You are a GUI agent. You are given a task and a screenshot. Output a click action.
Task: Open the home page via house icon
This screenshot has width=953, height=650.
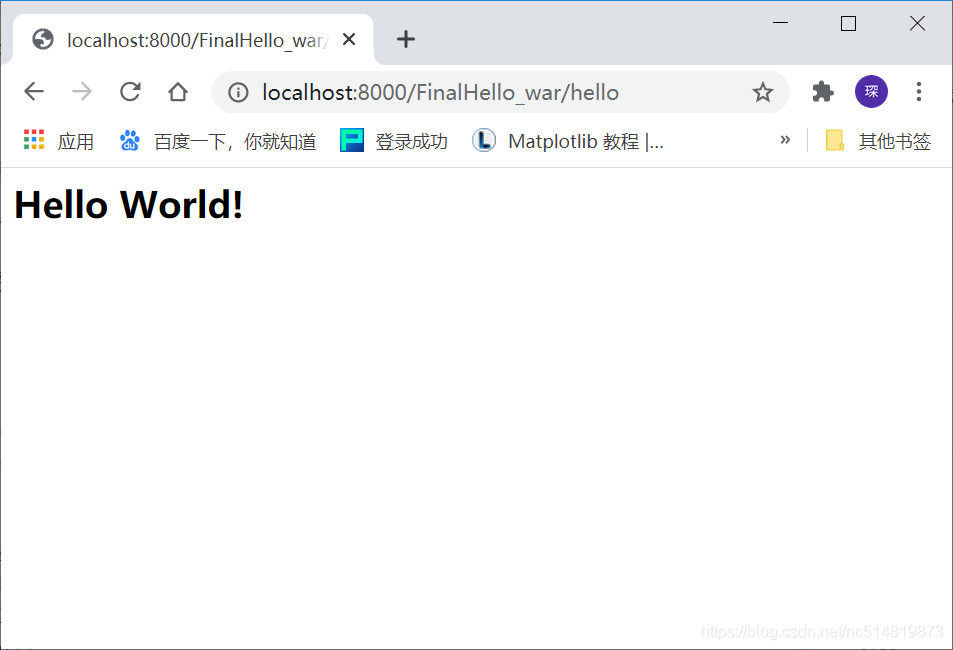click(x=178, y=92)
